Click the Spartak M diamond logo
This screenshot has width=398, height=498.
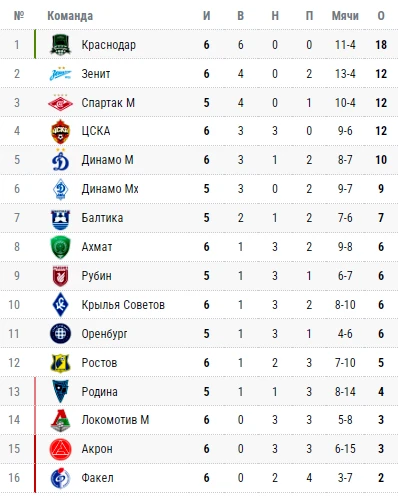click(60, 102)
